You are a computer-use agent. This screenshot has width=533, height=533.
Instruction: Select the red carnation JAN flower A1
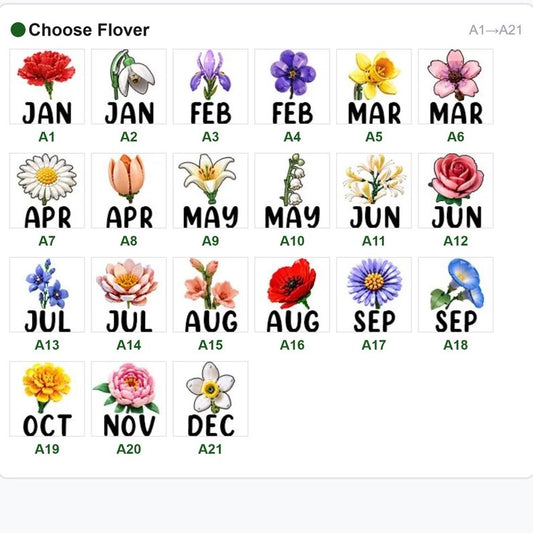(x=47, y=87)
